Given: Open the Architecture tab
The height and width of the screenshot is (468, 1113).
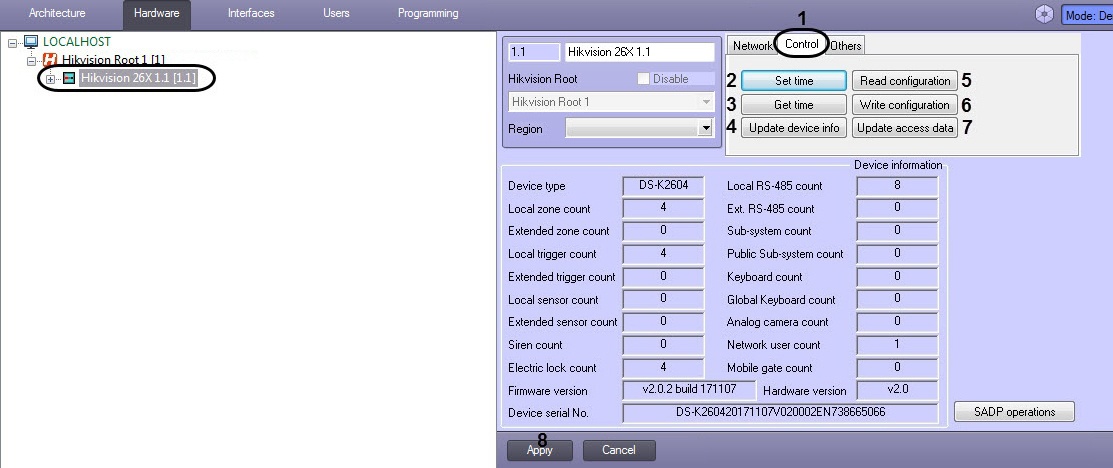Looking at the screenshot, I should pyautogui.click(x=57, y=13).
